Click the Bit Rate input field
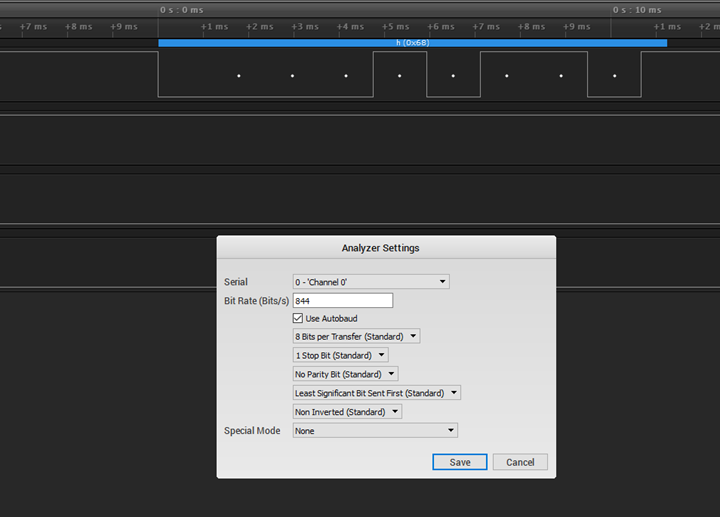720x517 pixels. point(342,300)
